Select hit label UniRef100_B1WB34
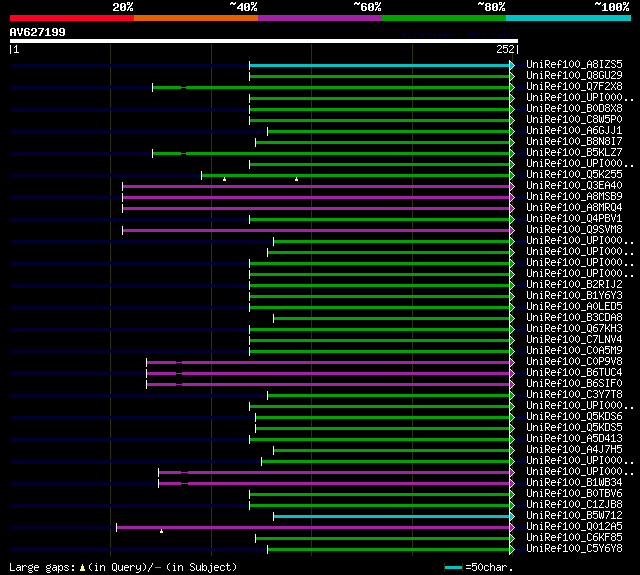The image size is (640, 575). click(x=574, y=483)
